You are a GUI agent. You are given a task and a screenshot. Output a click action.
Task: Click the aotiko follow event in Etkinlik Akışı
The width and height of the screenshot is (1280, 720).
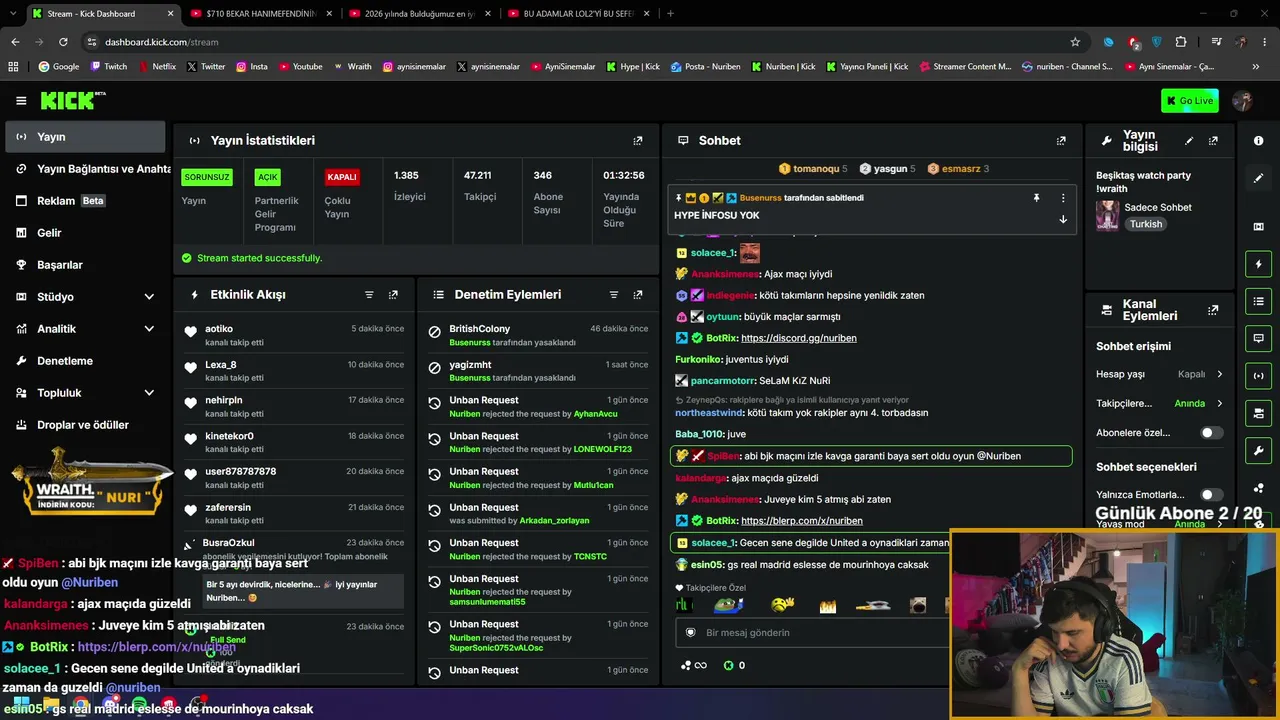tap(294, 335)
